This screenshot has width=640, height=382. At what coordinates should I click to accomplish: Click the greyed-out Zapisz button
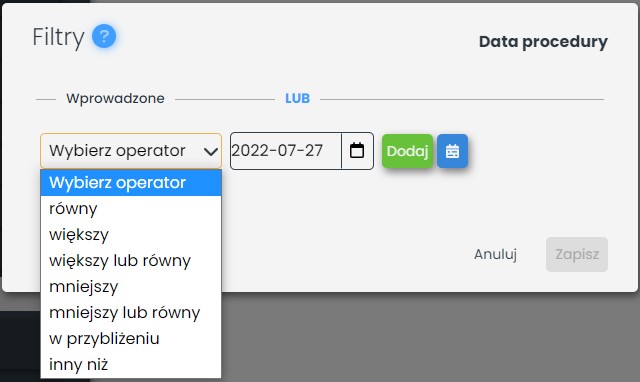577,254
